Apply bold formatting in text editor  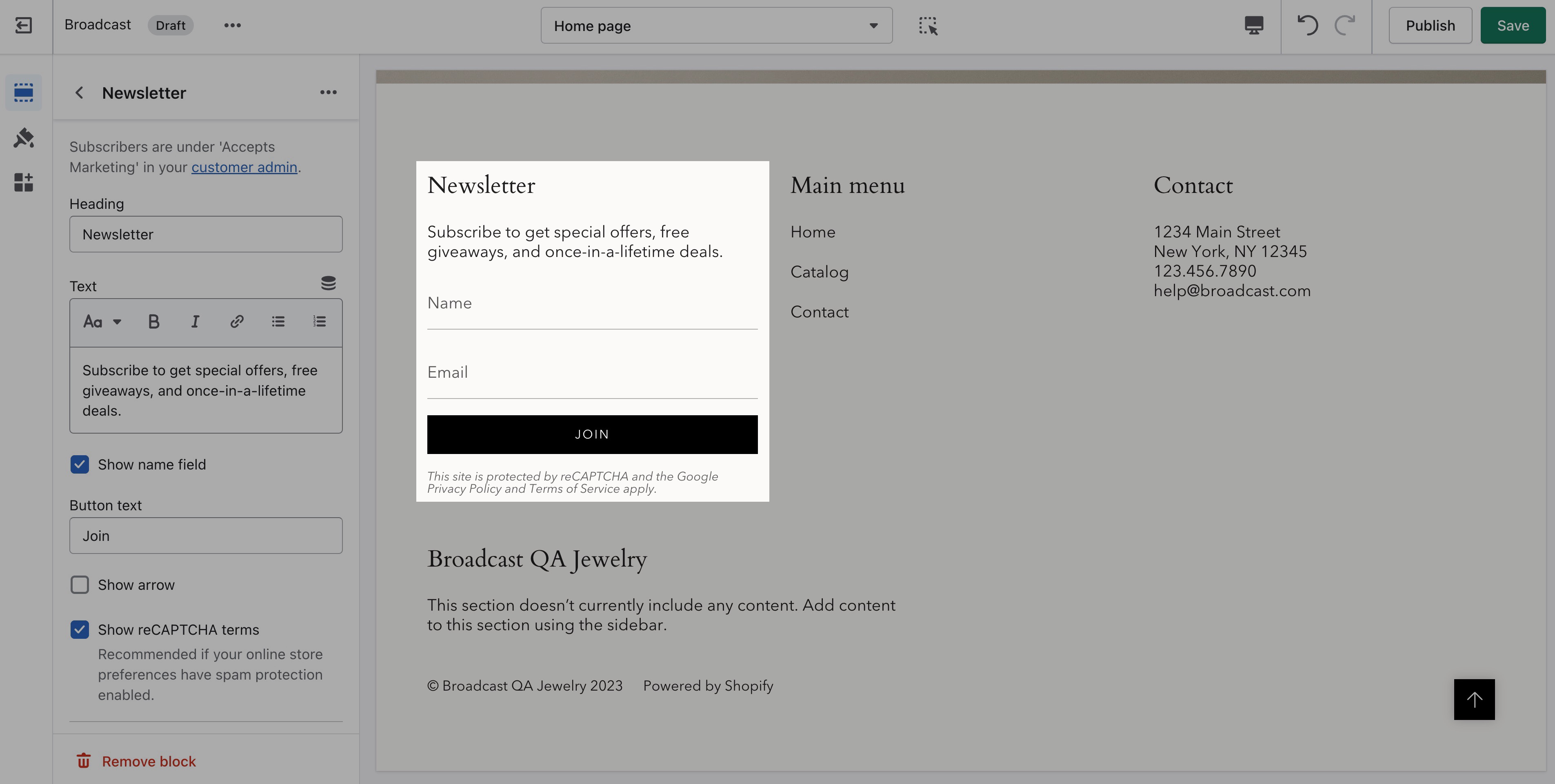[153, 322]
